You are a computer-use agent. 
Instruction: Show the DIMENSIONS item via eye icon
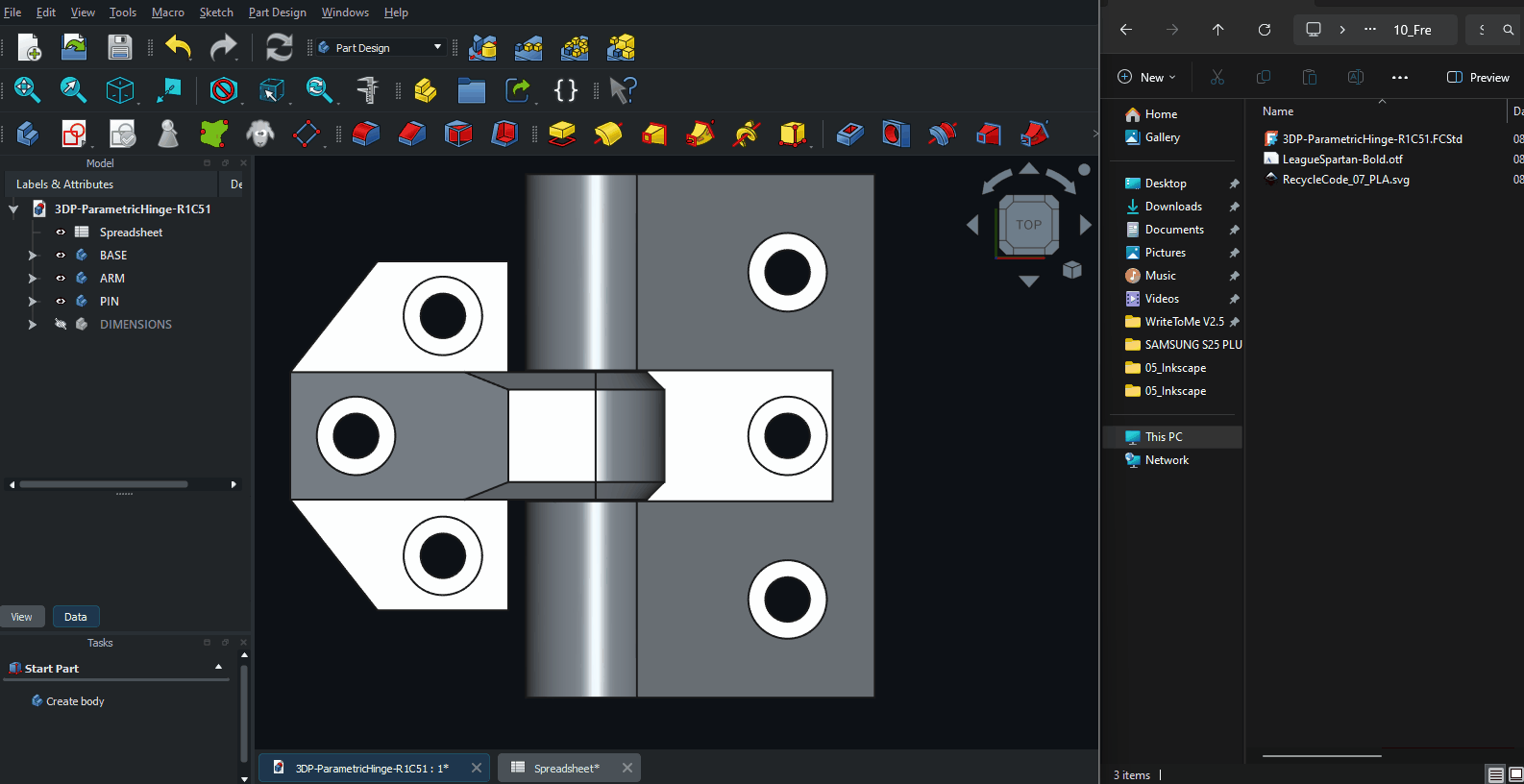tap(61, 325)
